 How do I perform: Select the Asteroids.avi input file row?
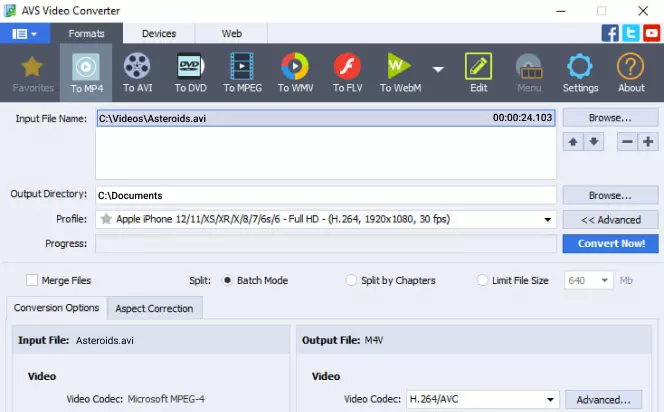[x=326, y=118]
